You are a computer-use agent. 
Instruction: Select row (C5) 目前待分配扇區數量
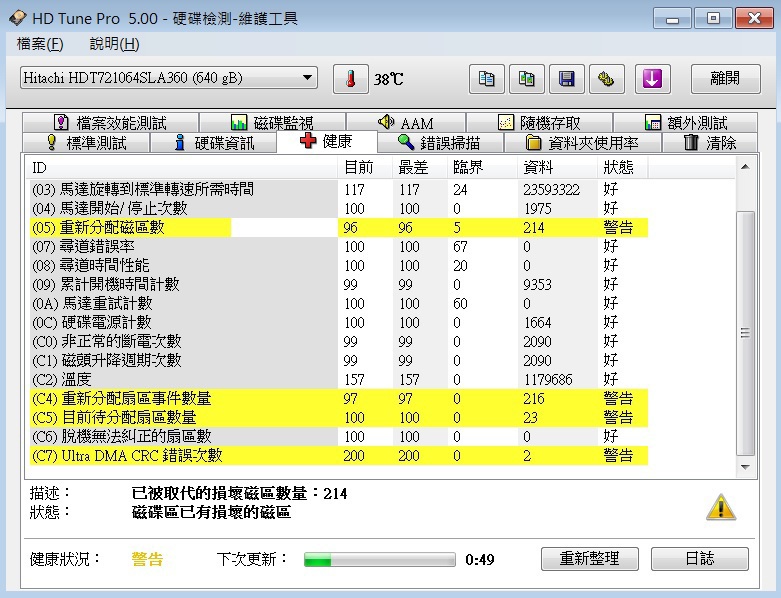pos(339,417)
